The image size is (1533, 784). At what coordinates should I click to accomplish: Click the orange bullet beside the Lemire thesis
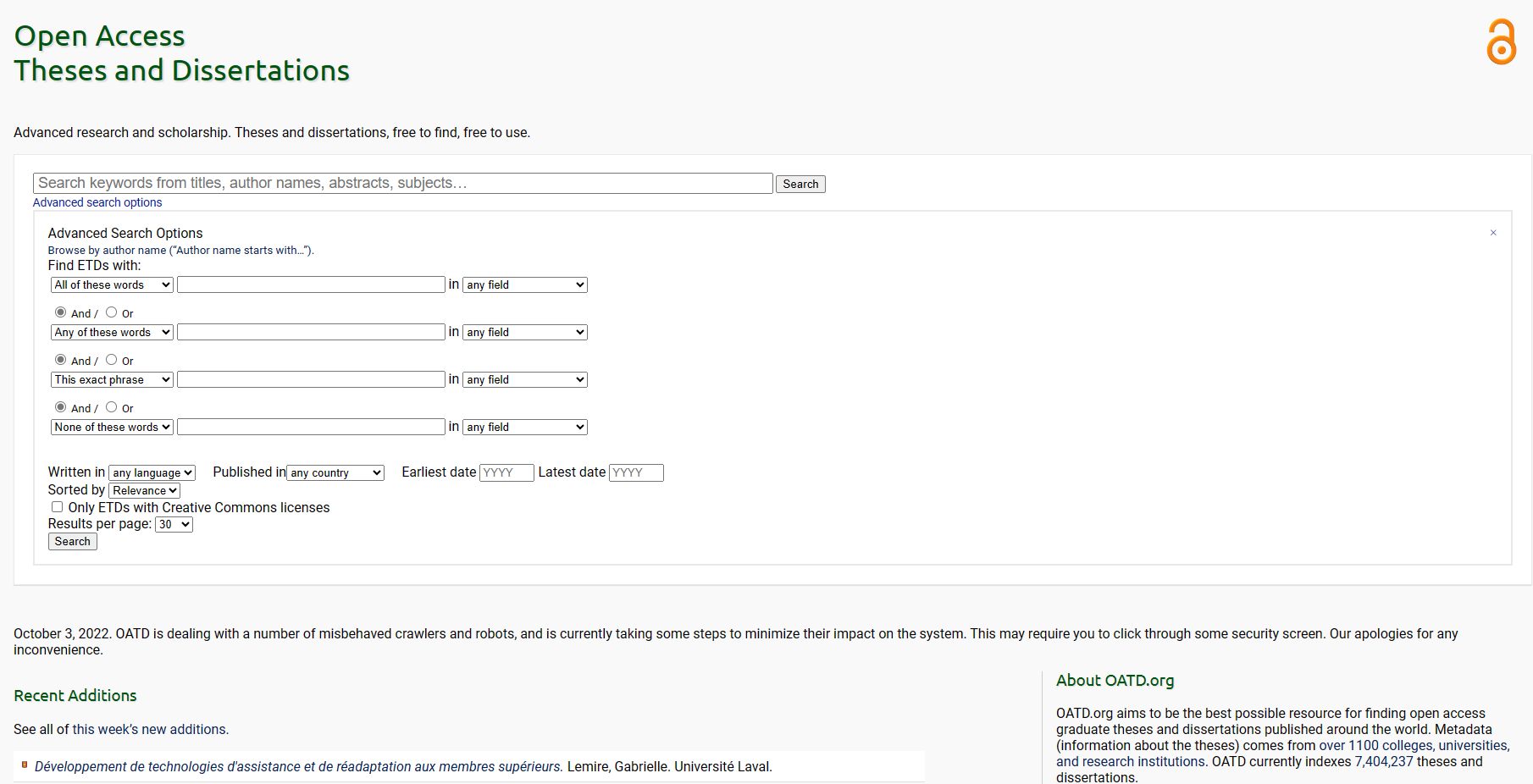point(25,765)
